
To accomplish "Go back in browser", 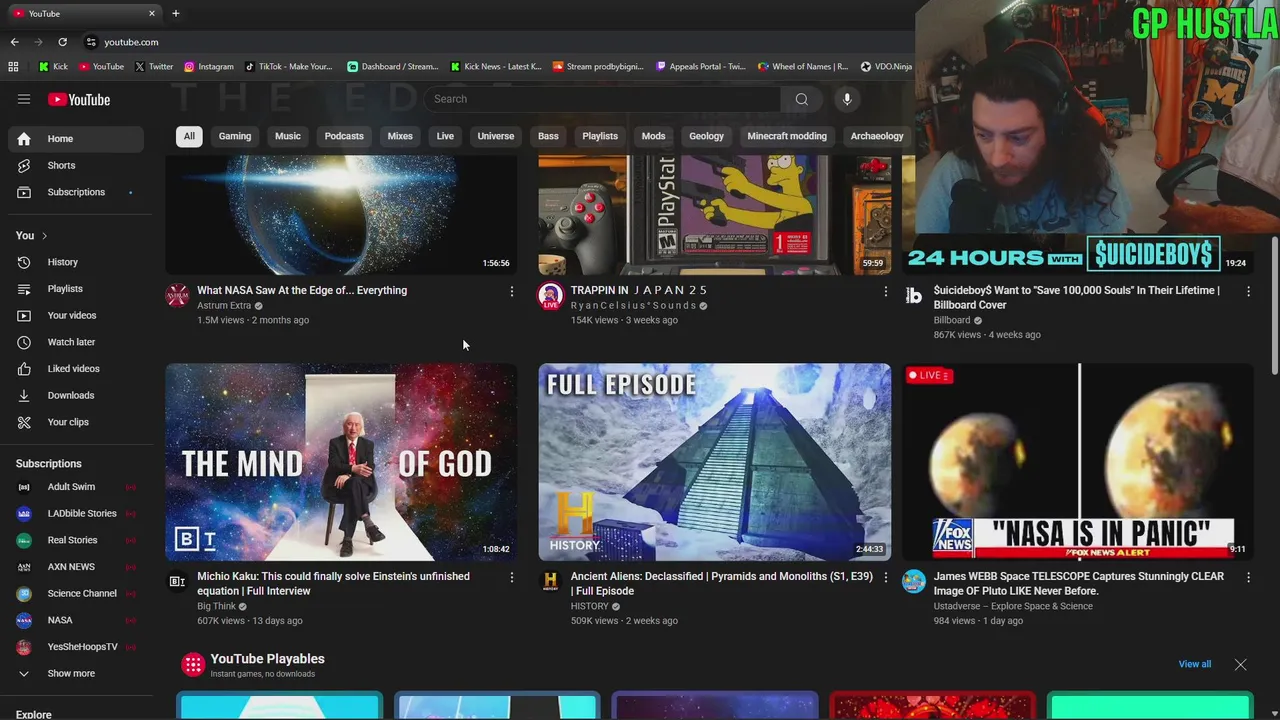I will (x=14, y=42).
